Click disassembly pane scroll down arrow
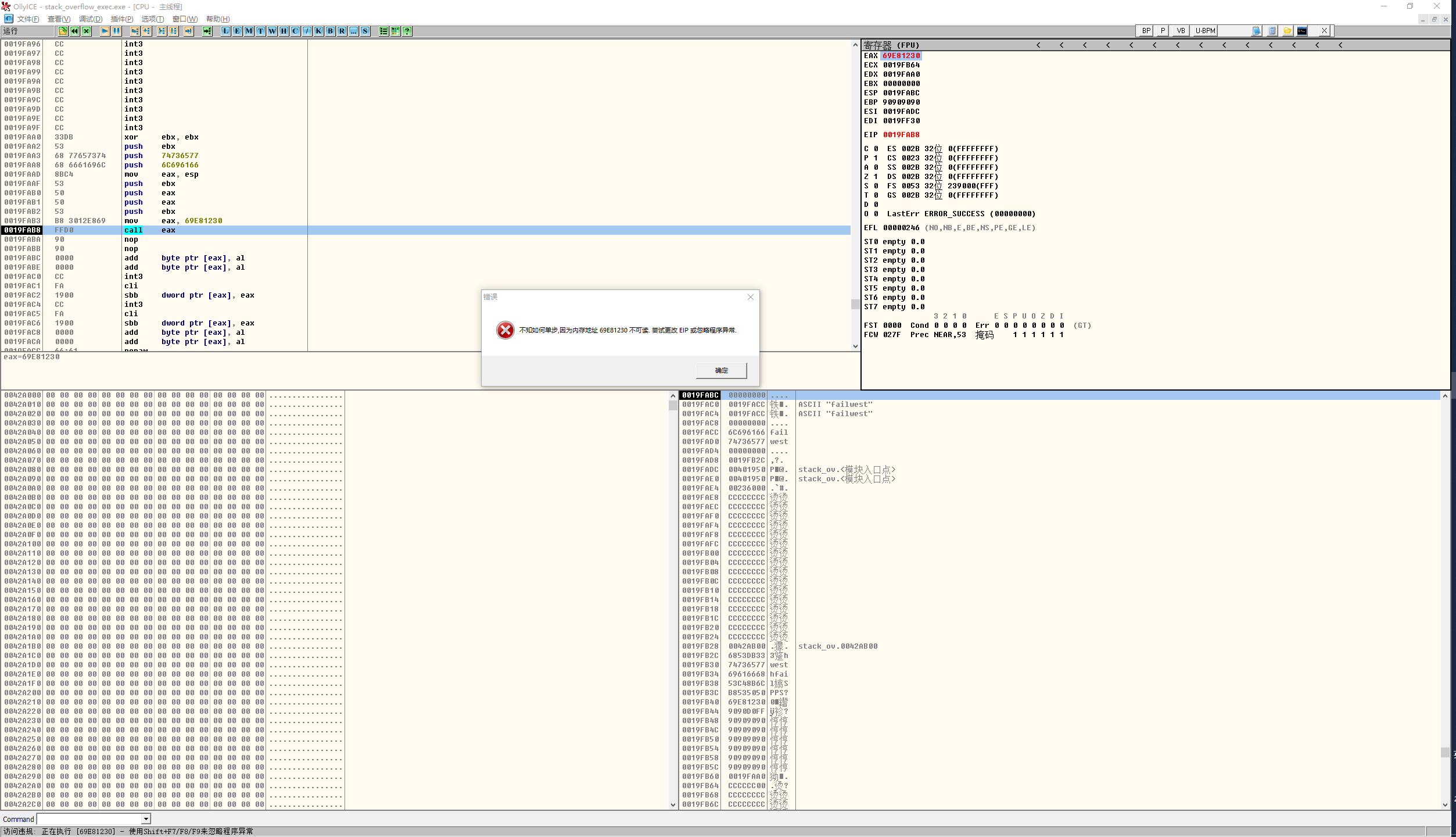This screenshot has height=837, width=1456. tap(855, 346)
